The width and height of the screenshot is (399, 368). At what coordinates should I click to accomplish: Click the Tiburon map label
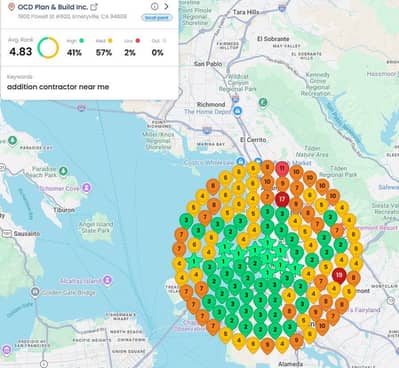tap(64, 210)
